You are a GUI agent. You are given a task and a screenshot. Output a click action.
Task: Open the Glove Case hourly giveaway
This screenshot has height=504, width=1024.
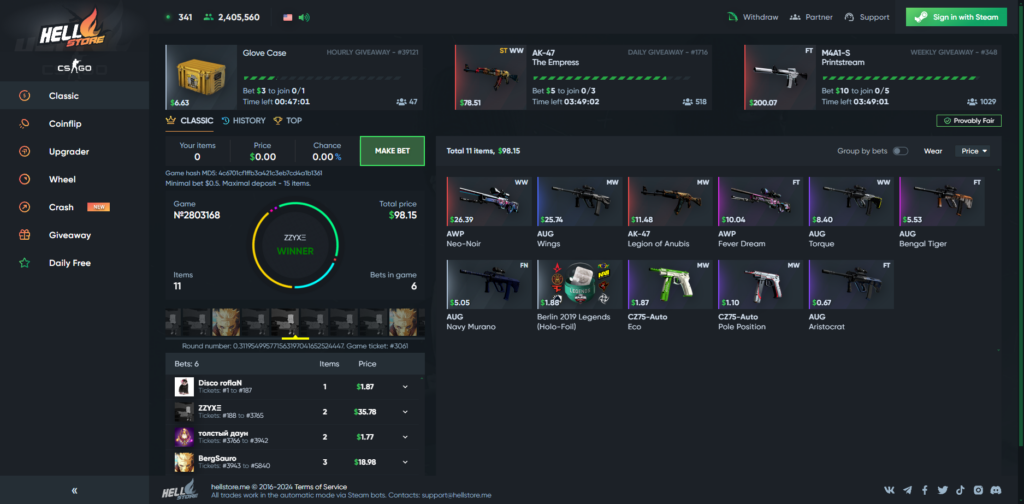[x=293, y=77]
